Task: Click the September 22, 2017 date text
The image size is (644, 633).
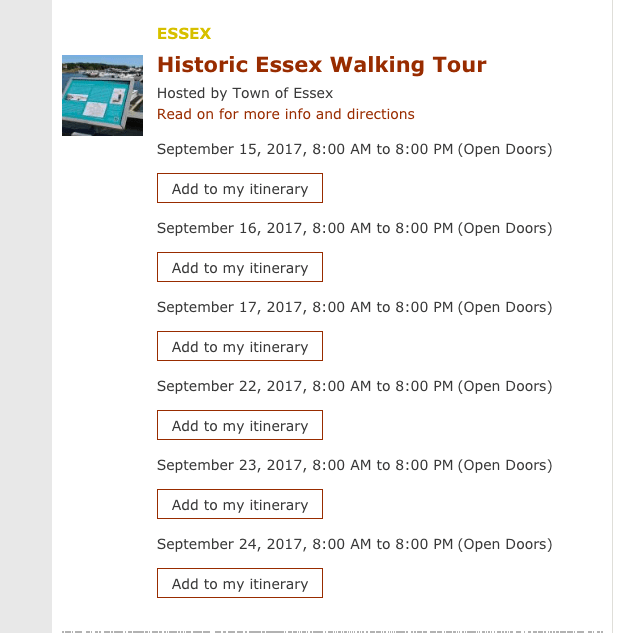Action: click(230, 387)
